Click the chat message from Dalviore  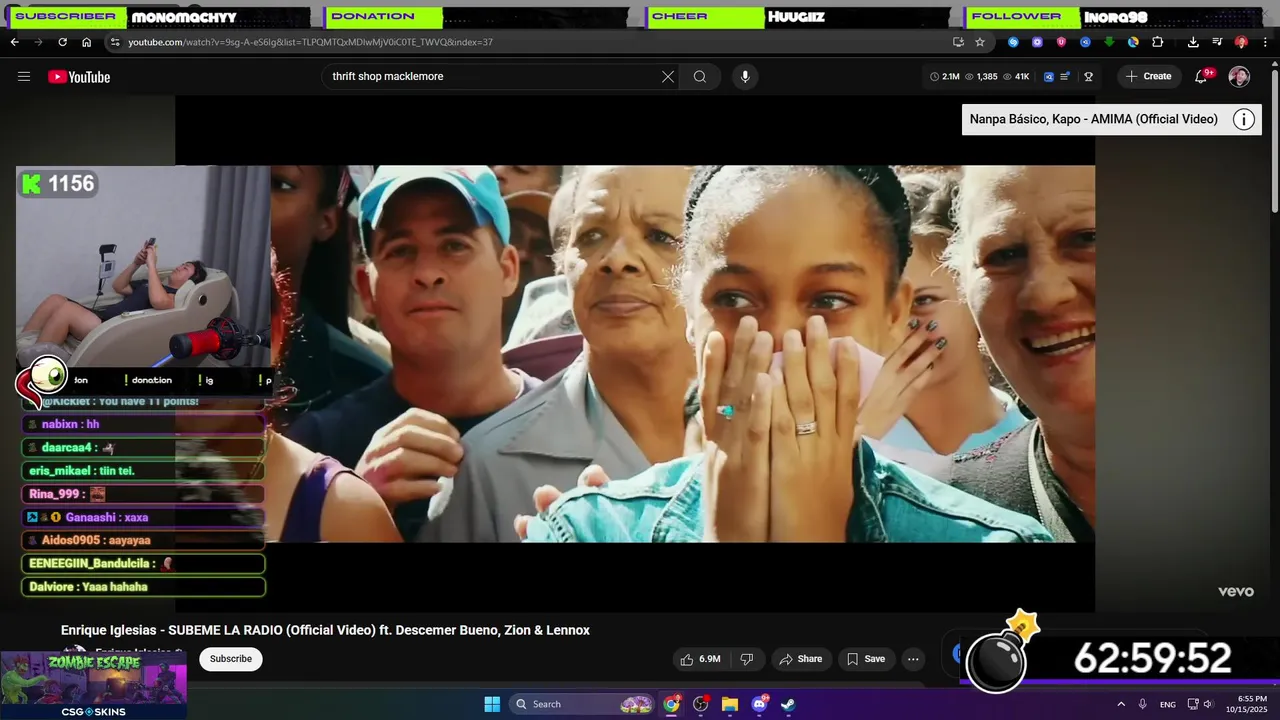pyautogui.click(x=143, y=587)
